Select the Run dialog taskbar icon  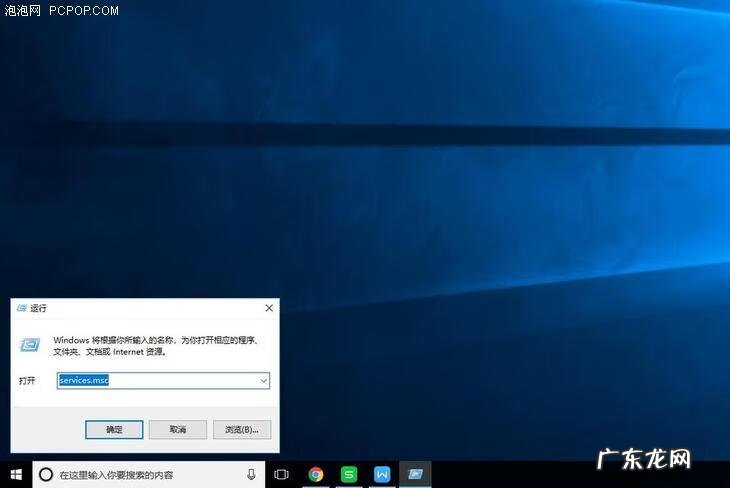[x=415, y=474]
